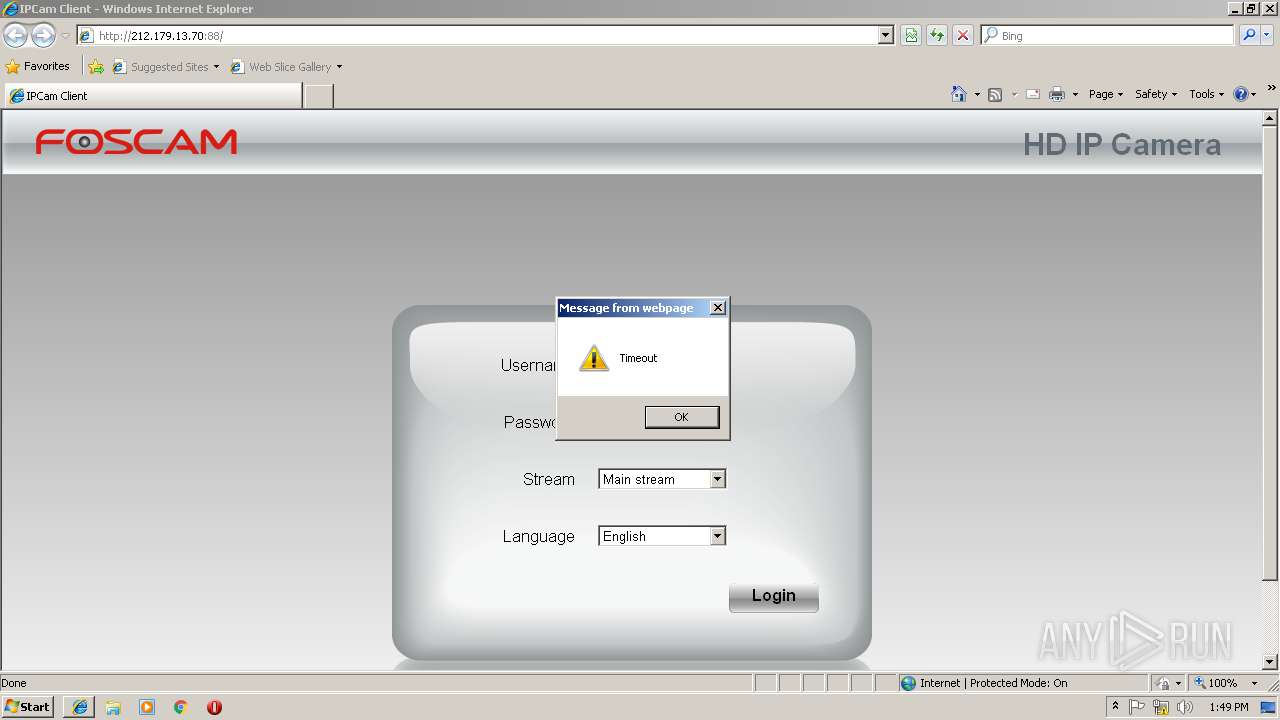Open a new blank tab
Image resolution: width=1280 pixels, height=720 pixels.
click(x=318, y=96)
